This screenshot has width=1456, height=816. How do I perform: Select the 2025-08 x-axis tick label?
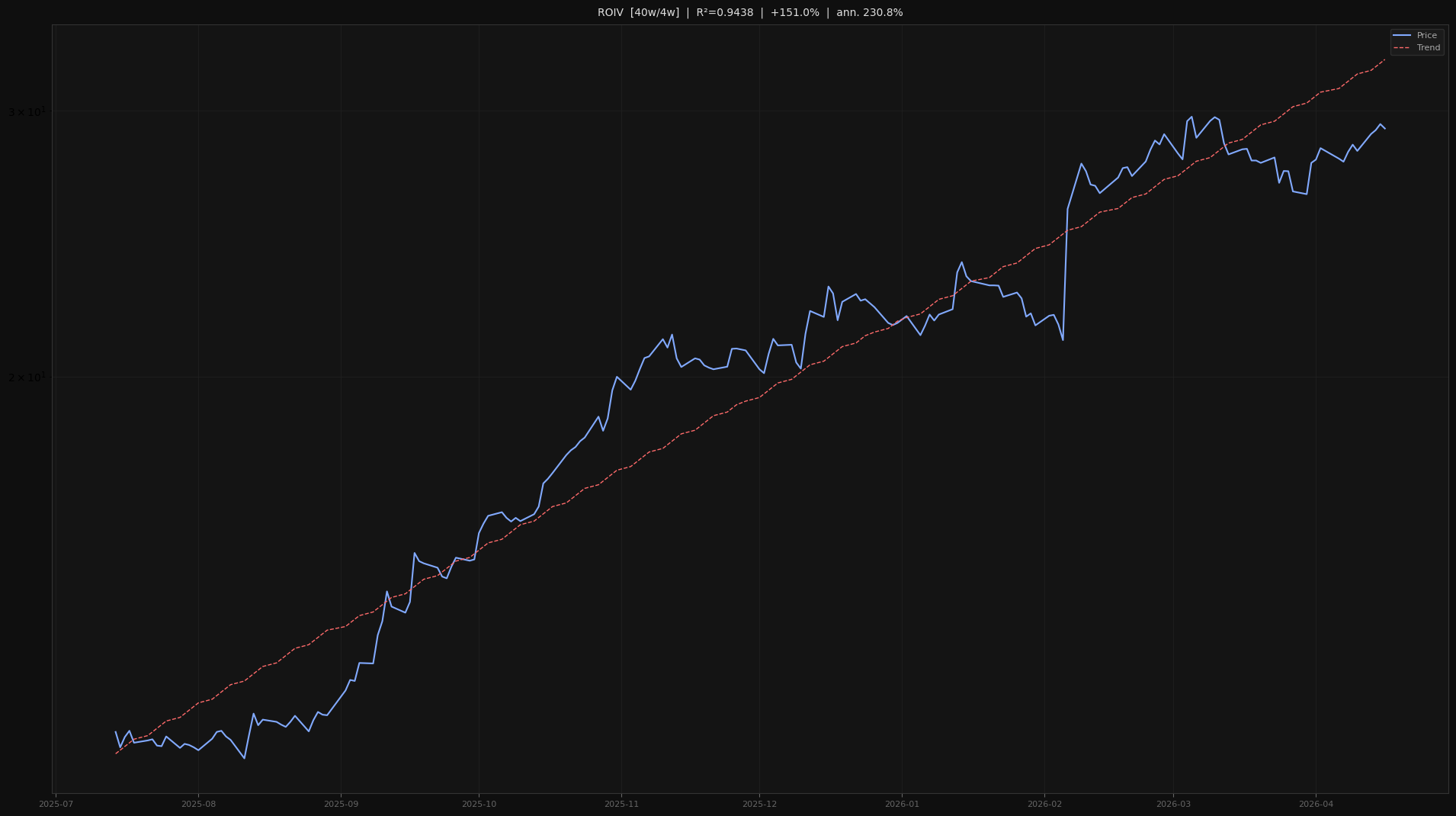pos(198,805)
